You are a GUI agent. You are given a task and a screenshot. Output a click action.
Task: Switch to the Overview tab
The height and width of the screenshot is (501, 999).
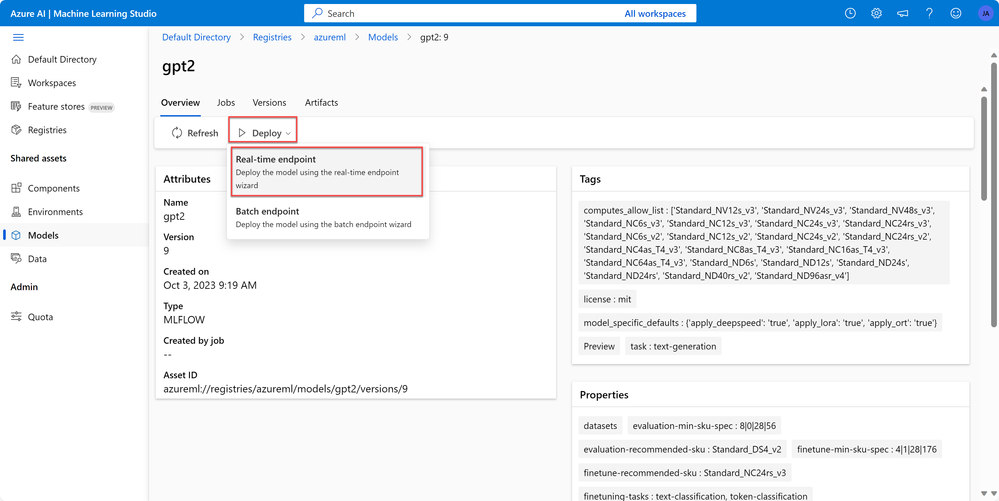pyautogui.click(x=180, y=103)
